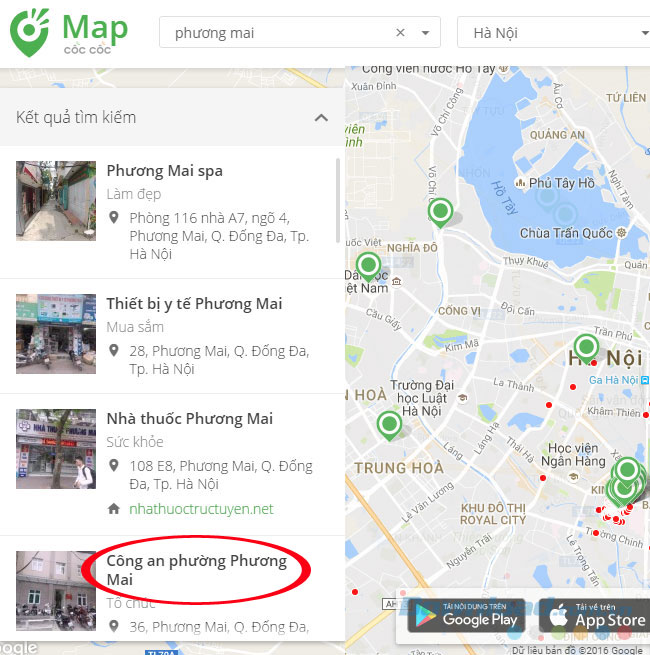The height and width of the screenshot is (655, 650).
Task: Click location pin icon of Phương Mai spa
Action: tap(114, 218)
